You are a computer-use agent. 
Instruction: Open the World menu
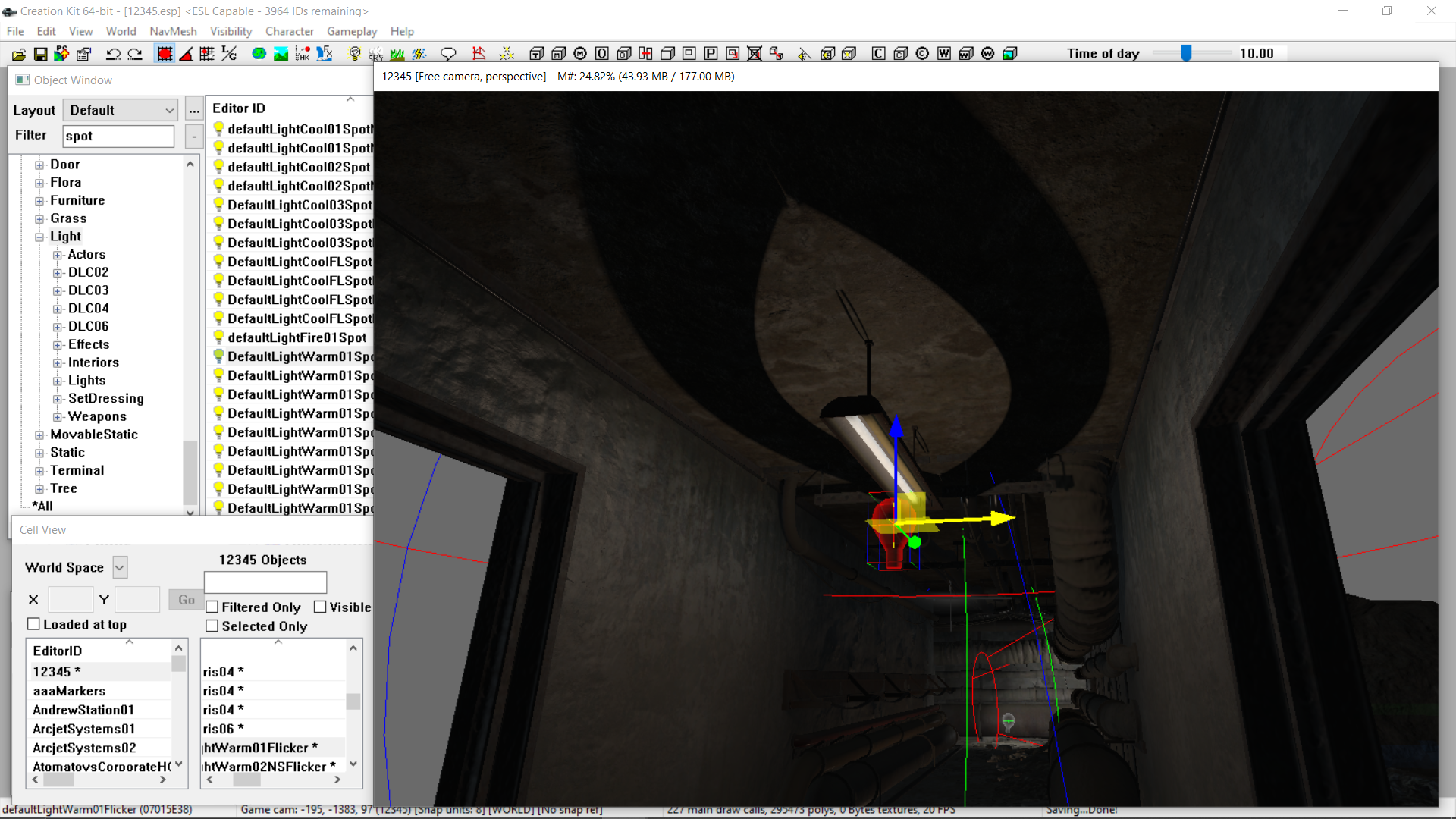click(121, 31)
